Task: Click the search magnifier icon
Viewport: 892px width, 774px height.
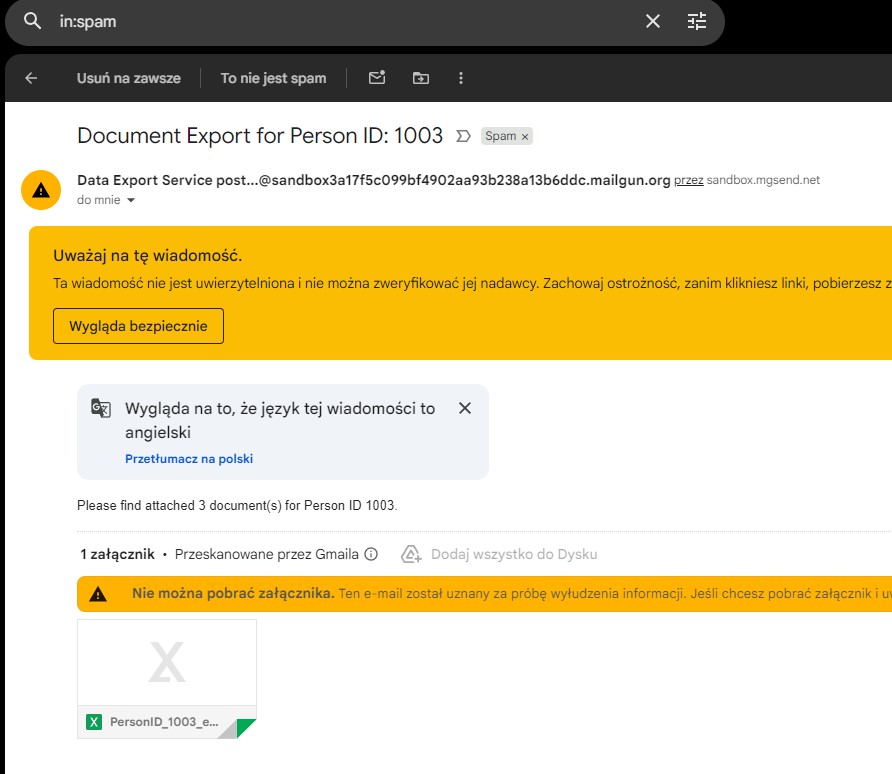Action: click(32, 21)
